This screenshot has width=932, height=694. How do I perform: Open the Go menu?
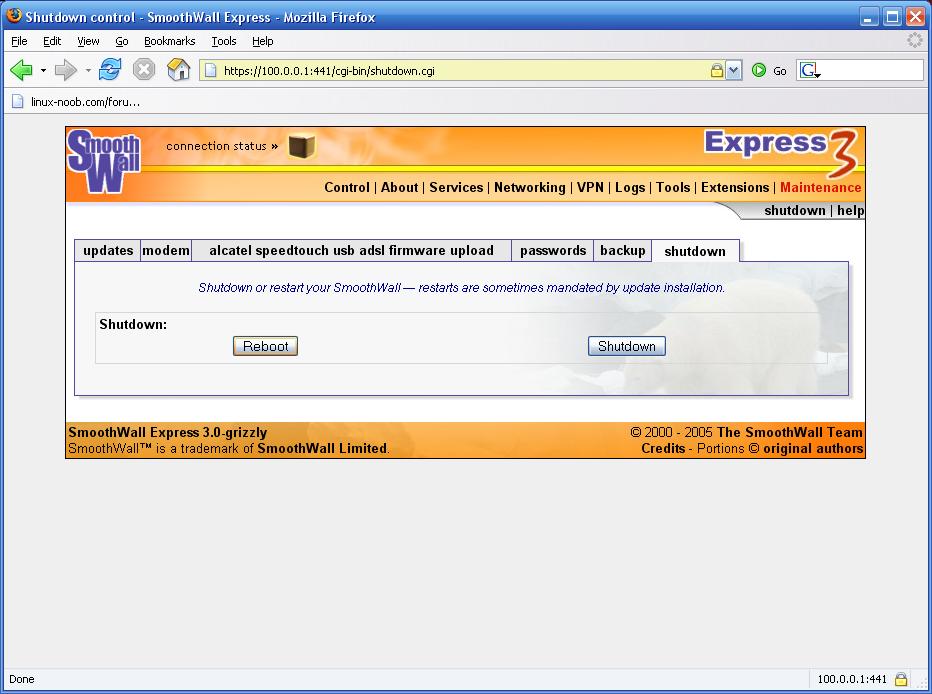point(122,41)
